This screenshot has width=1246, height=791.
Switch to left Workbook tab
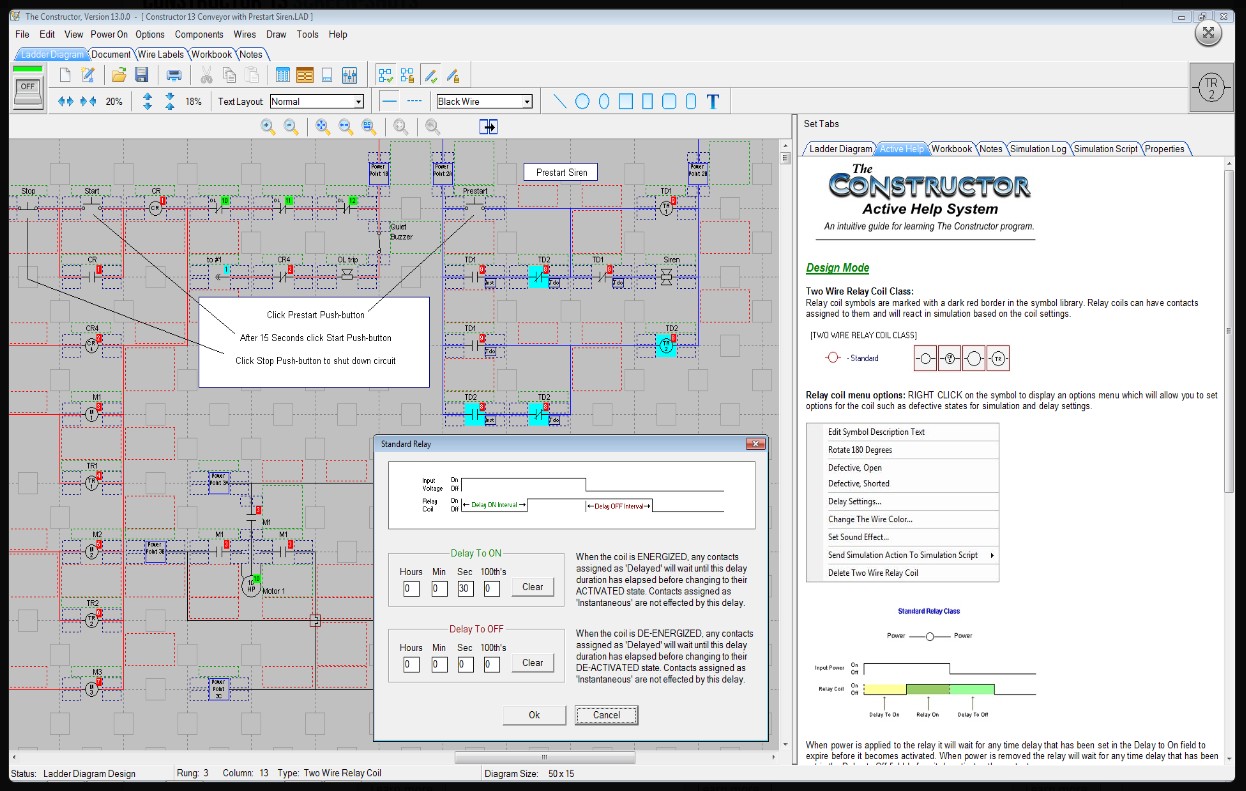pyautogui.click(x=211, y=54)
